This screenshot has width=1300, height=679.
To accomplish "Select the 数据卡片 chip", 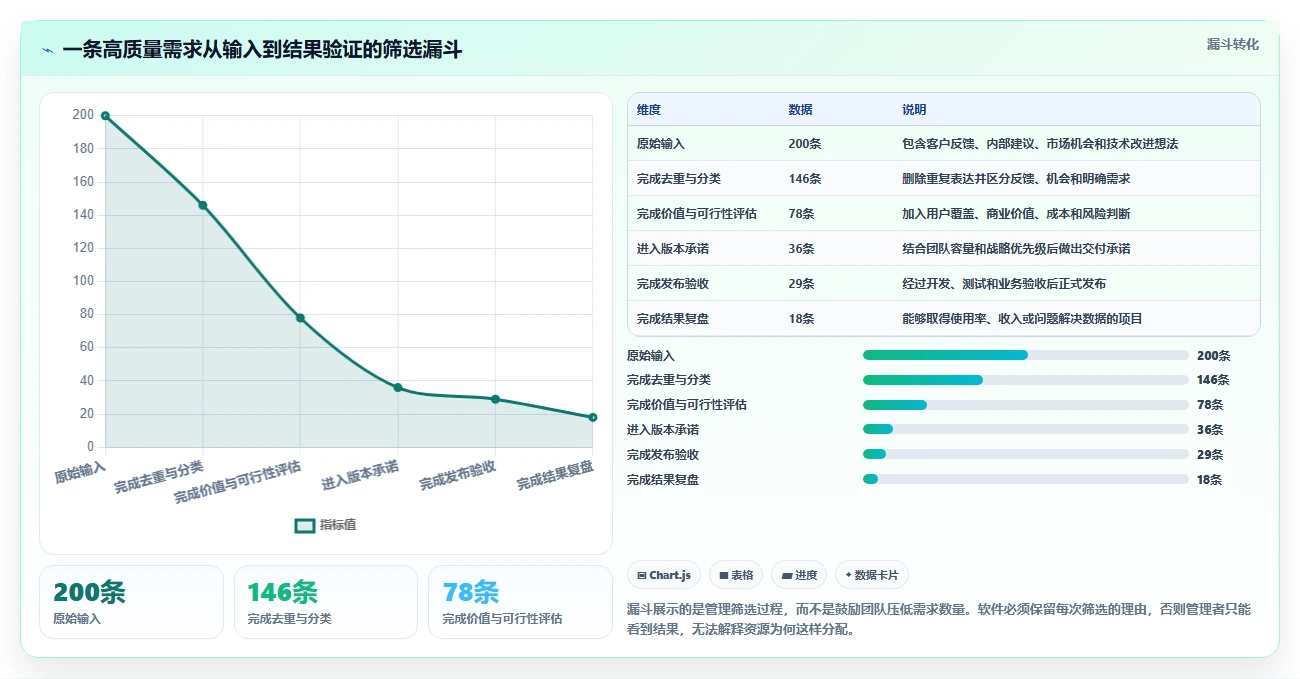I will [x=872, y=575].
